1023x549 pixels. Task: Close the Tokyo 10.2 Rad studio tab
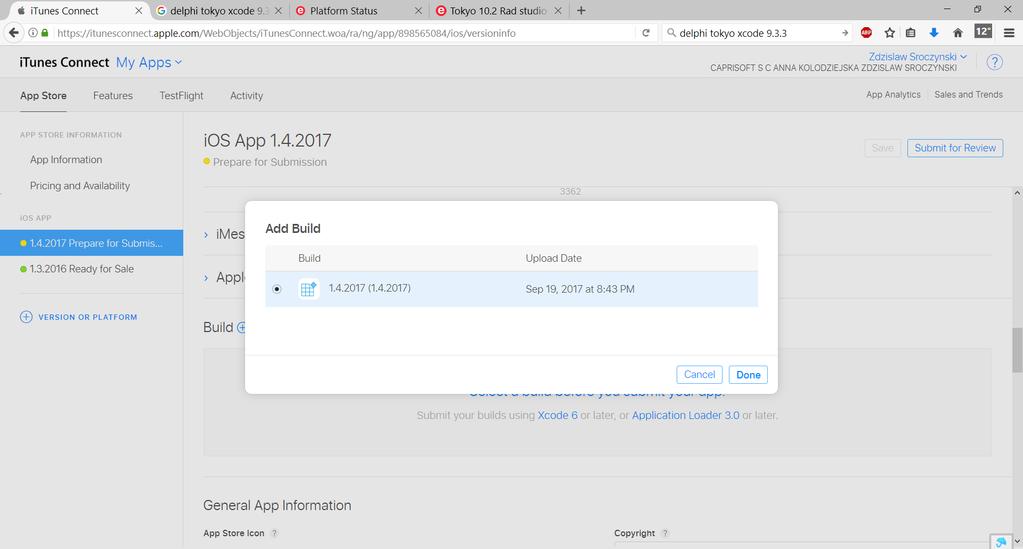(558, 10)
